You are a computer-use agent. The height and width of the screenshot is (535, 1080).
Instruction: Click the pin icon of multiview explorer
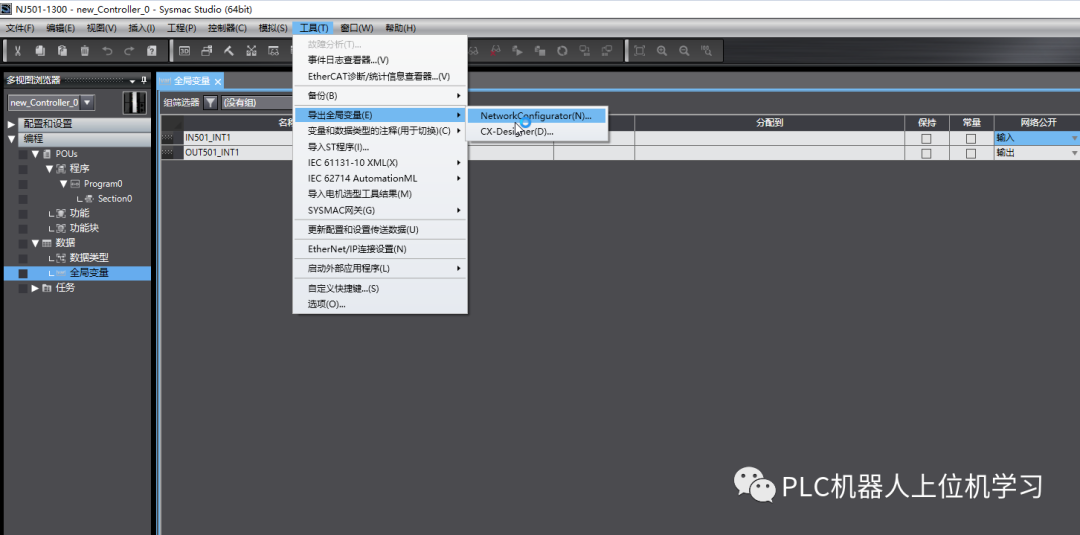coord(144,80)
